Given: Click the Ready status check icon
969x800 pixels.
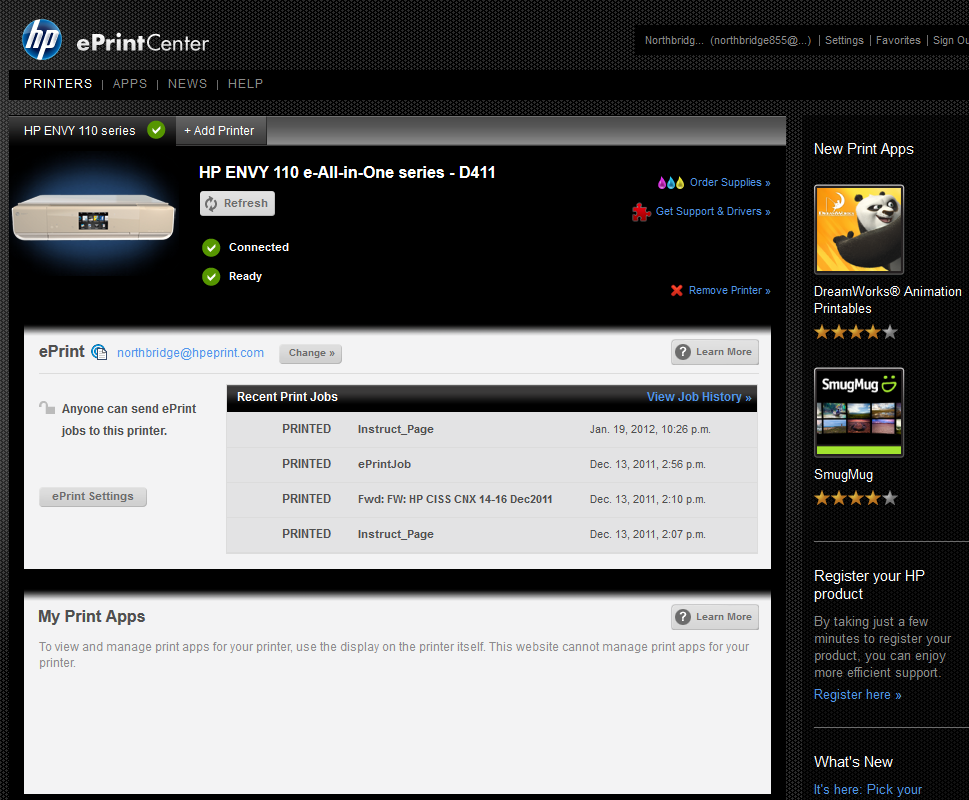Looking at the screenshot, I should point(211,277).
